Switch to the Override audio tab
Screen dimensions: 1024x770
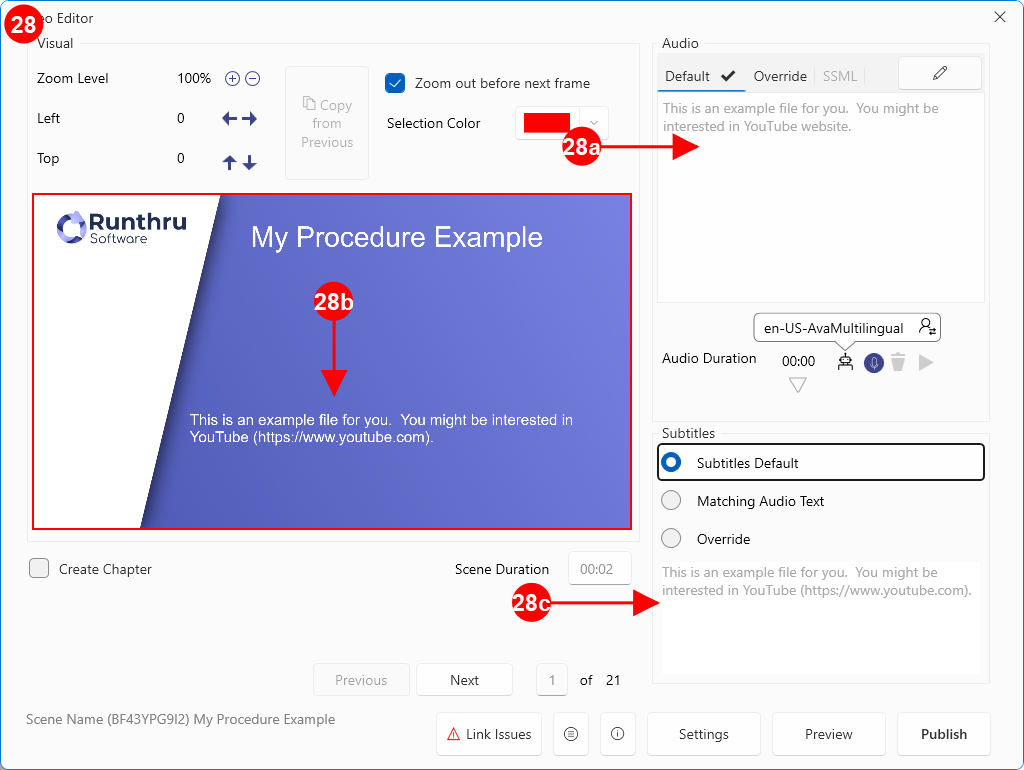point(780,76)
